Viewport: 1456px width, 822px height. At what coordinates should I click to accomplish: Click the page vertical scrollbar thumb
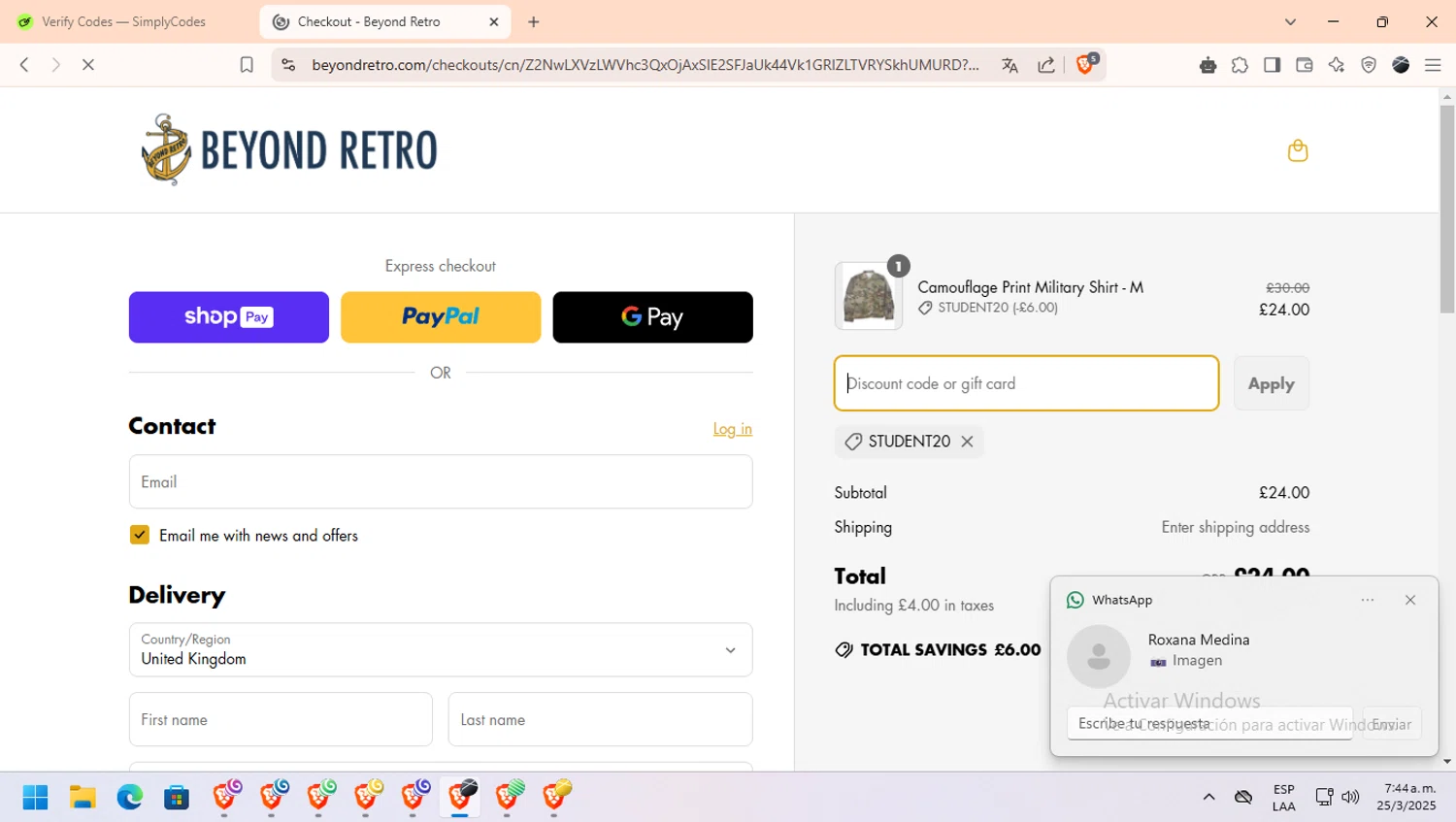(x=1447, y=209)
